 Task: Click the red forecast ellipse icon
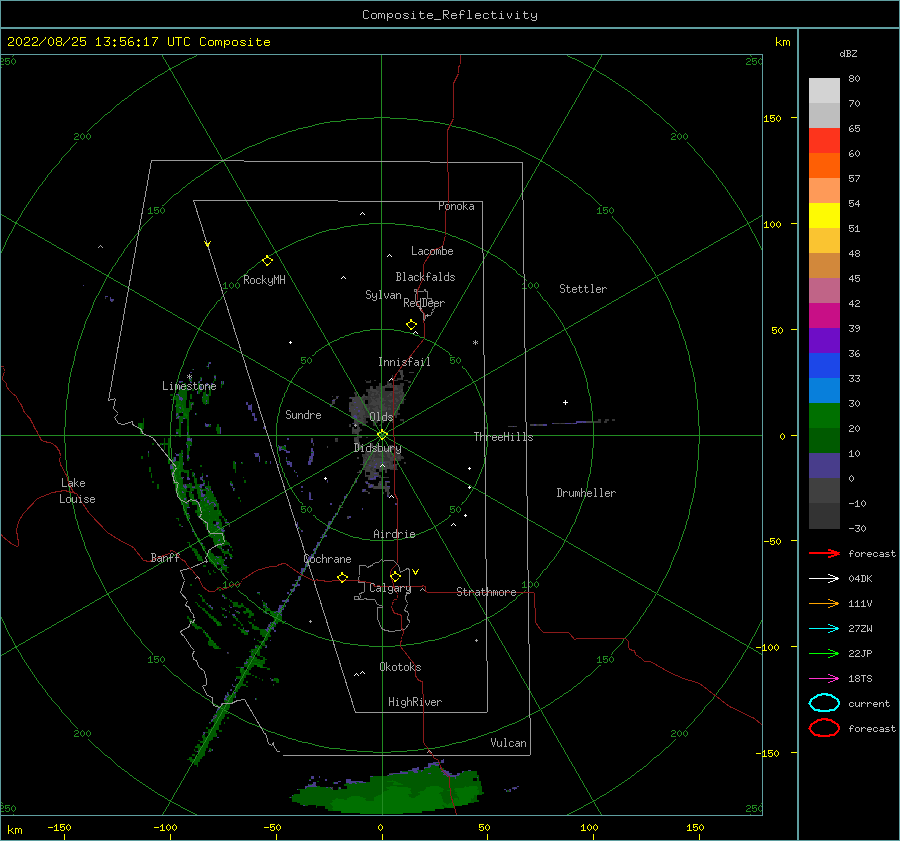coord(824,728)
